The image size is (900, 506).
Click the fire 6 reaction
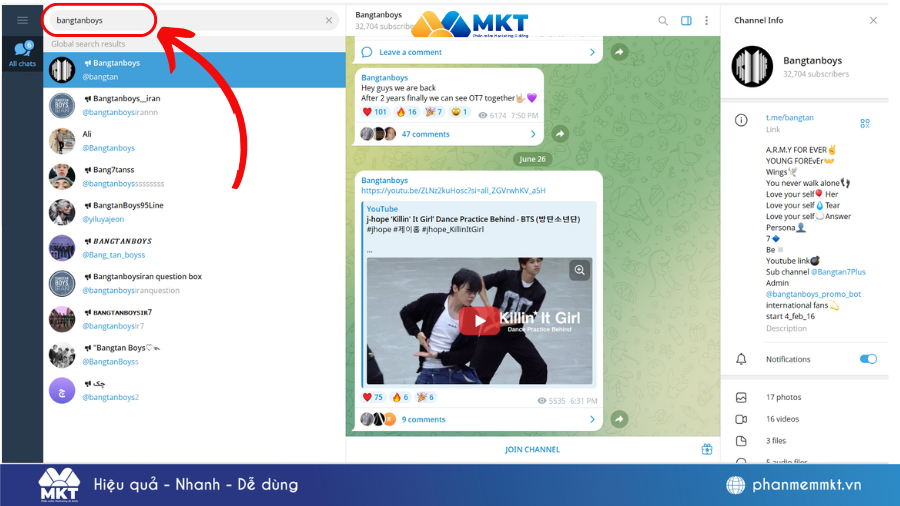(x=401, y=397)
